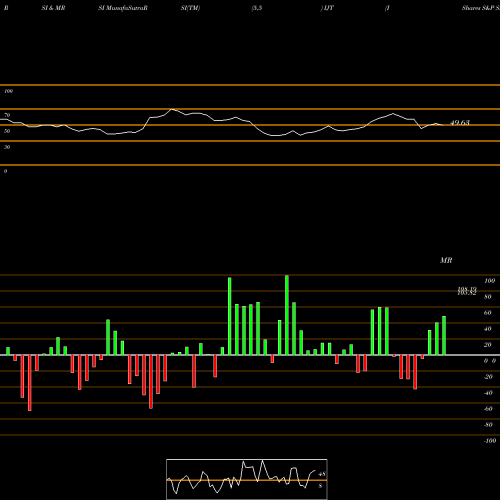Click the RSI axis label 30
The width and height of the screenshot is (500, 500).
pyautogui.click(x=7, y=147)
